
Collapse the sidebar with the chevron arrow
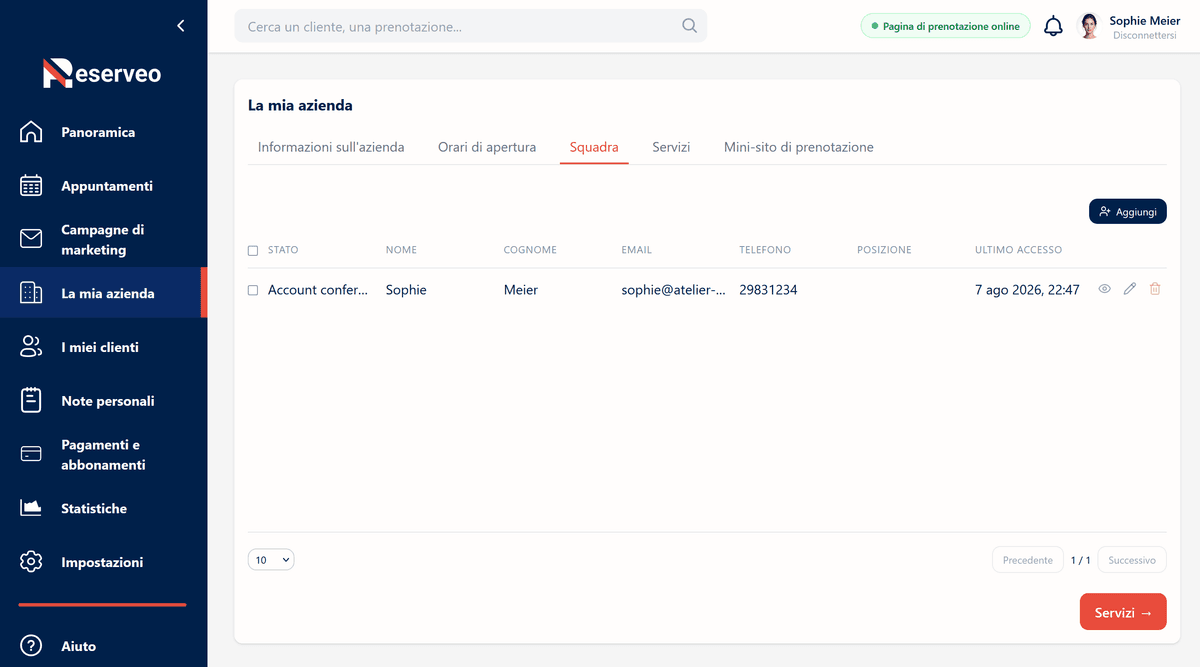180,26
